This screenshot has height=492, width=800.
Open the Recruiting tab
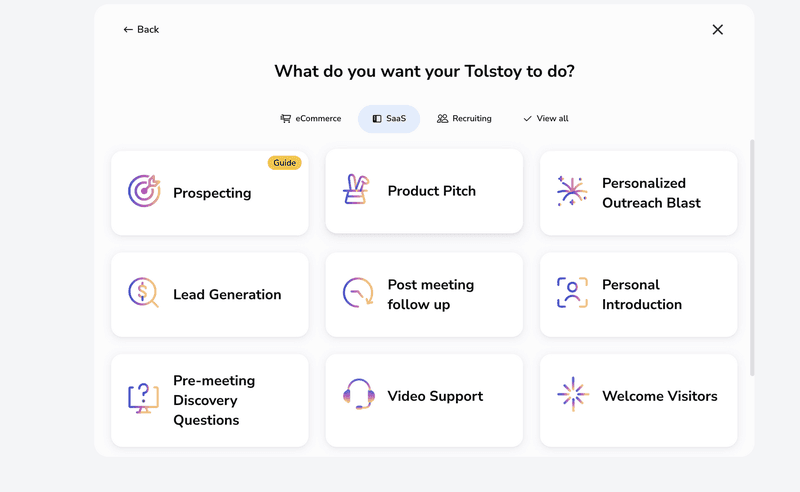pos(464,119)
